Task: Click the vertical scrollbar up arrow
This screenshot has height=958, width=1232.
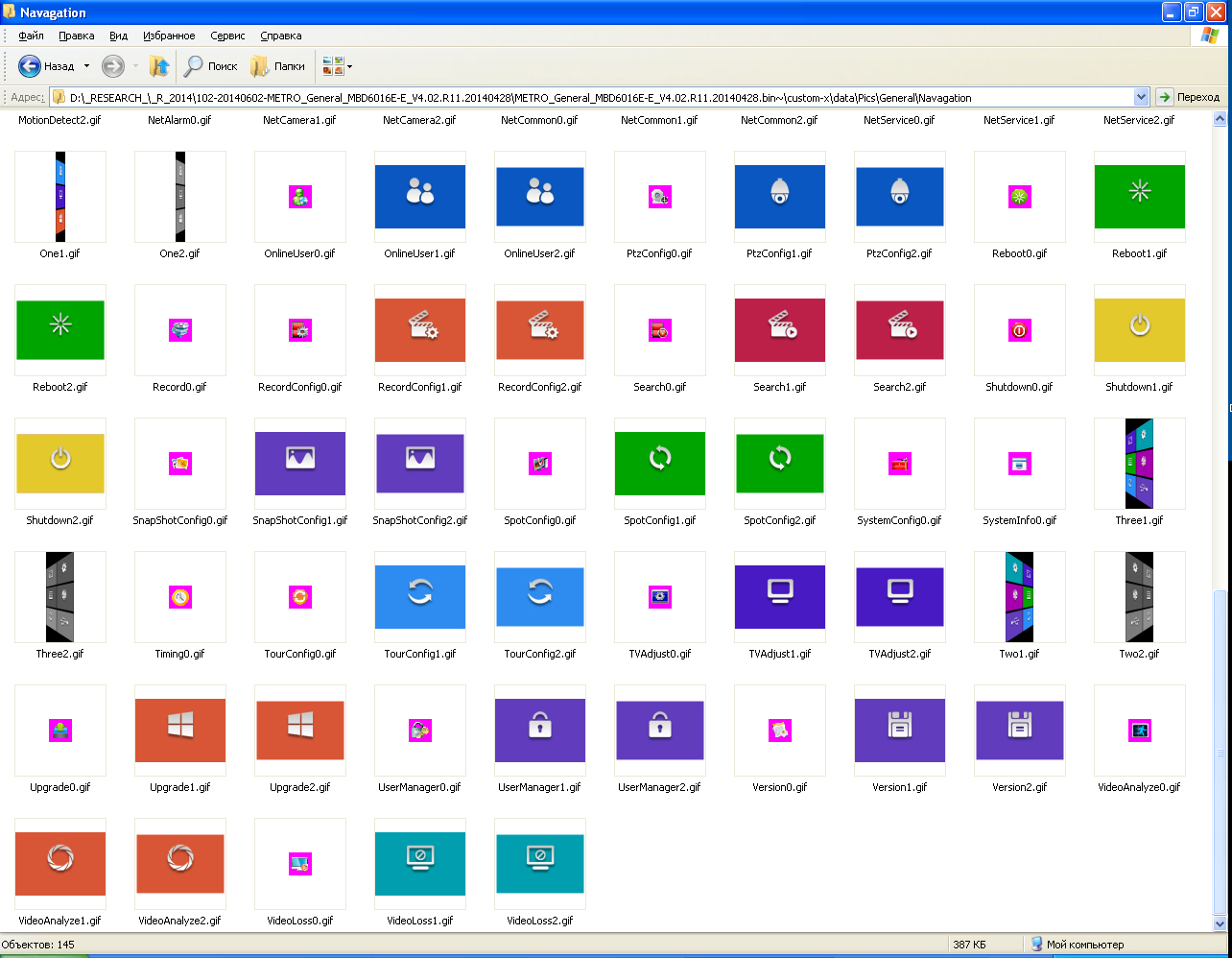Action: [x=1220, y=119]
